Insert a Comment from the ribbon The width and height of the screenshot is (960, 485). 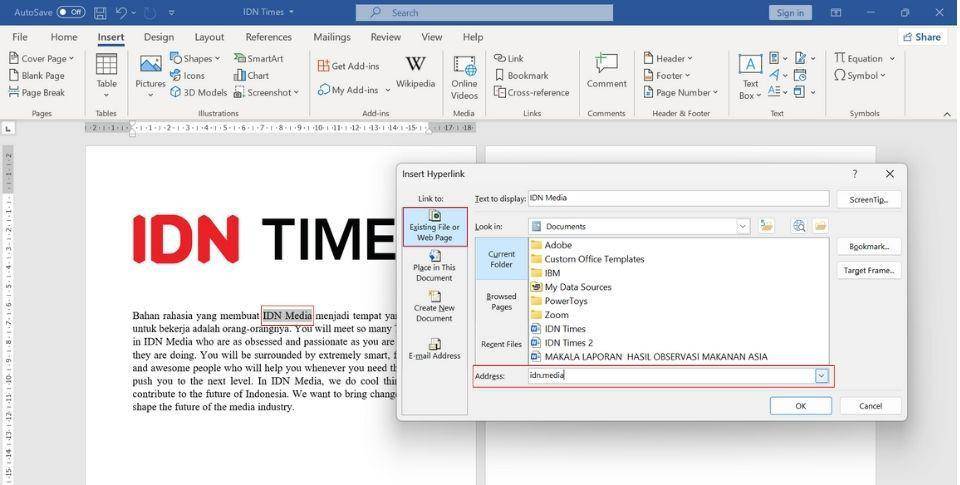pos(606,73)
